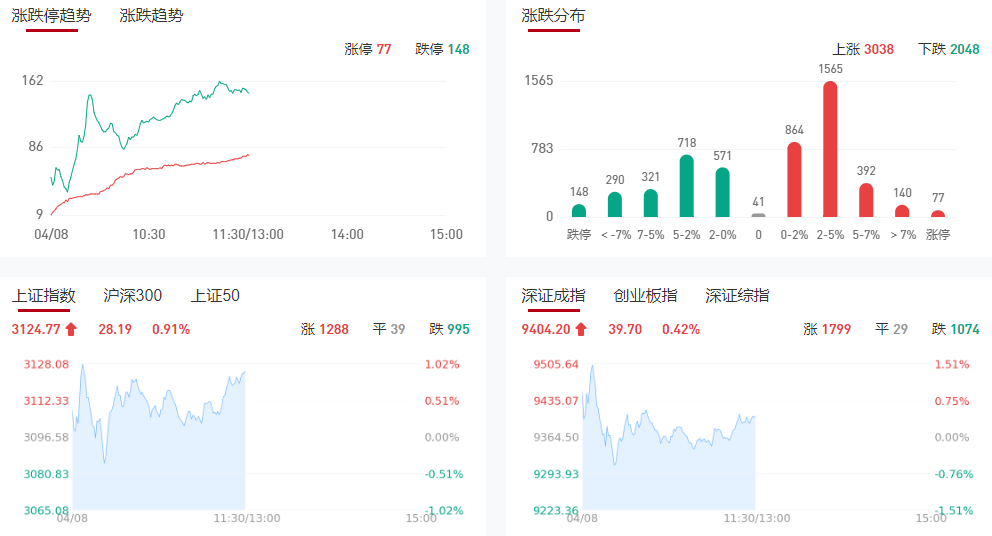Image resolution: width=992 pixels, height=536 pixels.
Task: Click the 涨停 77 legend above trend chart
Action: click(367, 49)
